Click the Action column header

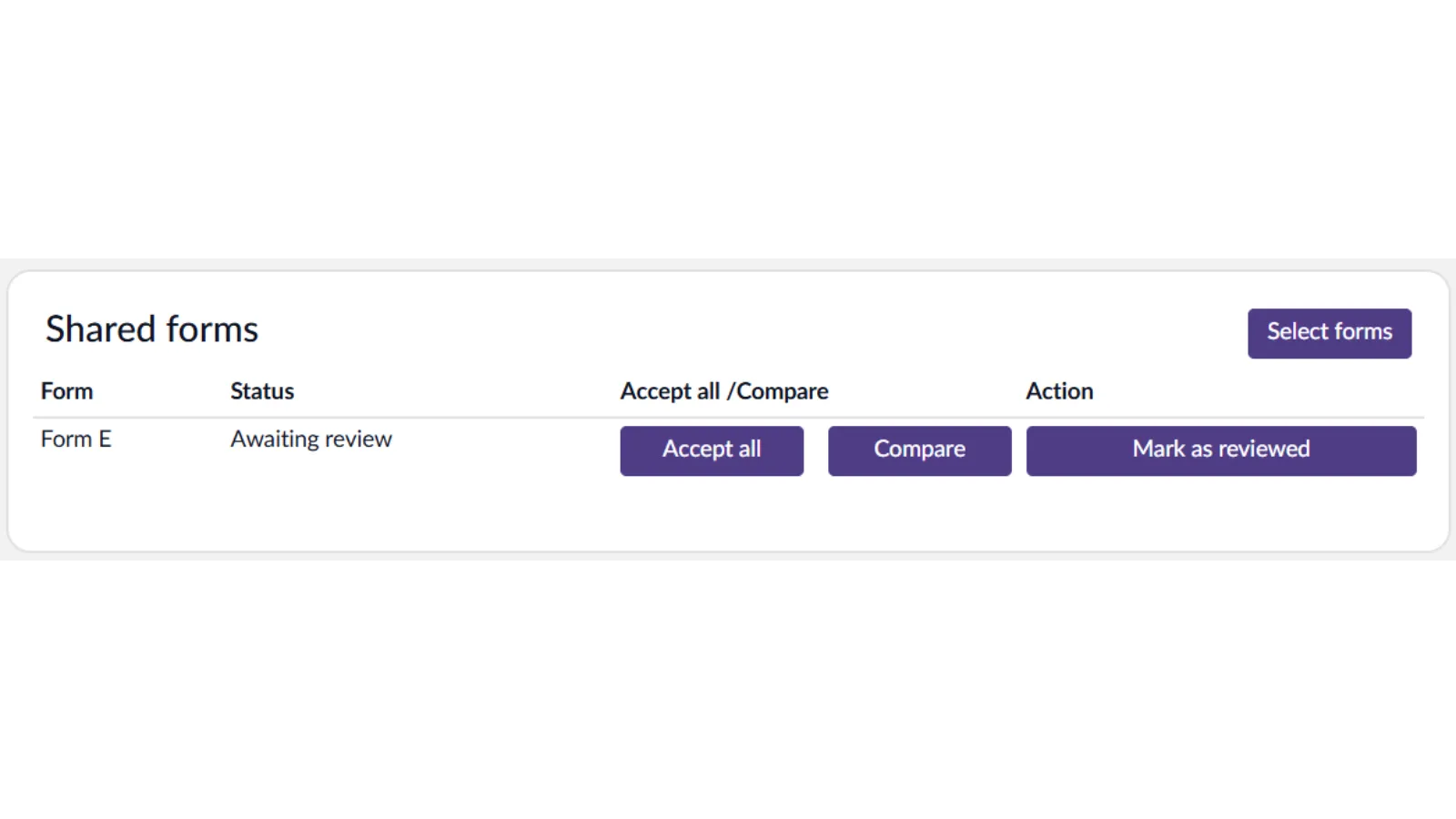(1059, 391)
